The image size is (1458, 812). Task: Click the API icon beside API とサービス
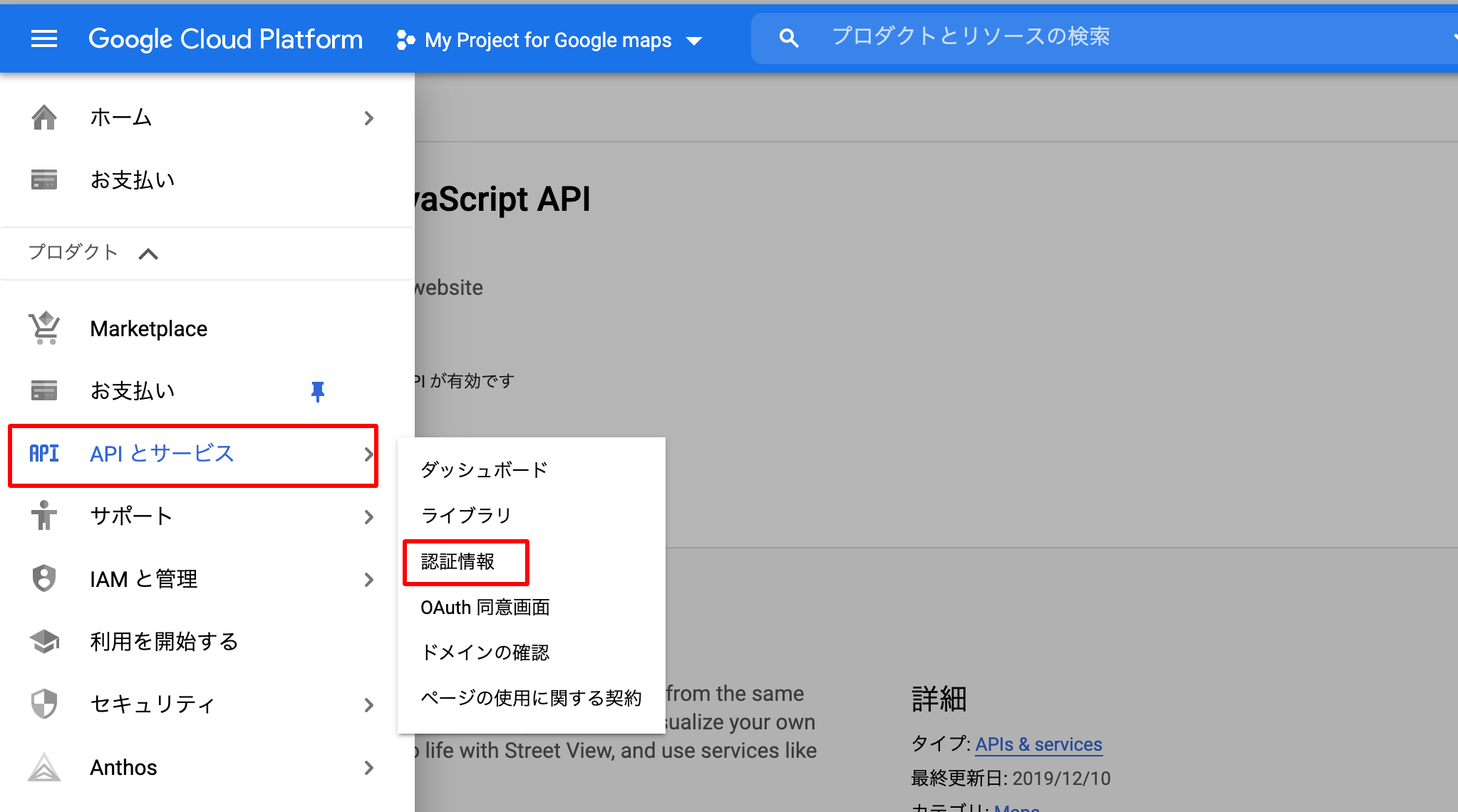(44, 453)
